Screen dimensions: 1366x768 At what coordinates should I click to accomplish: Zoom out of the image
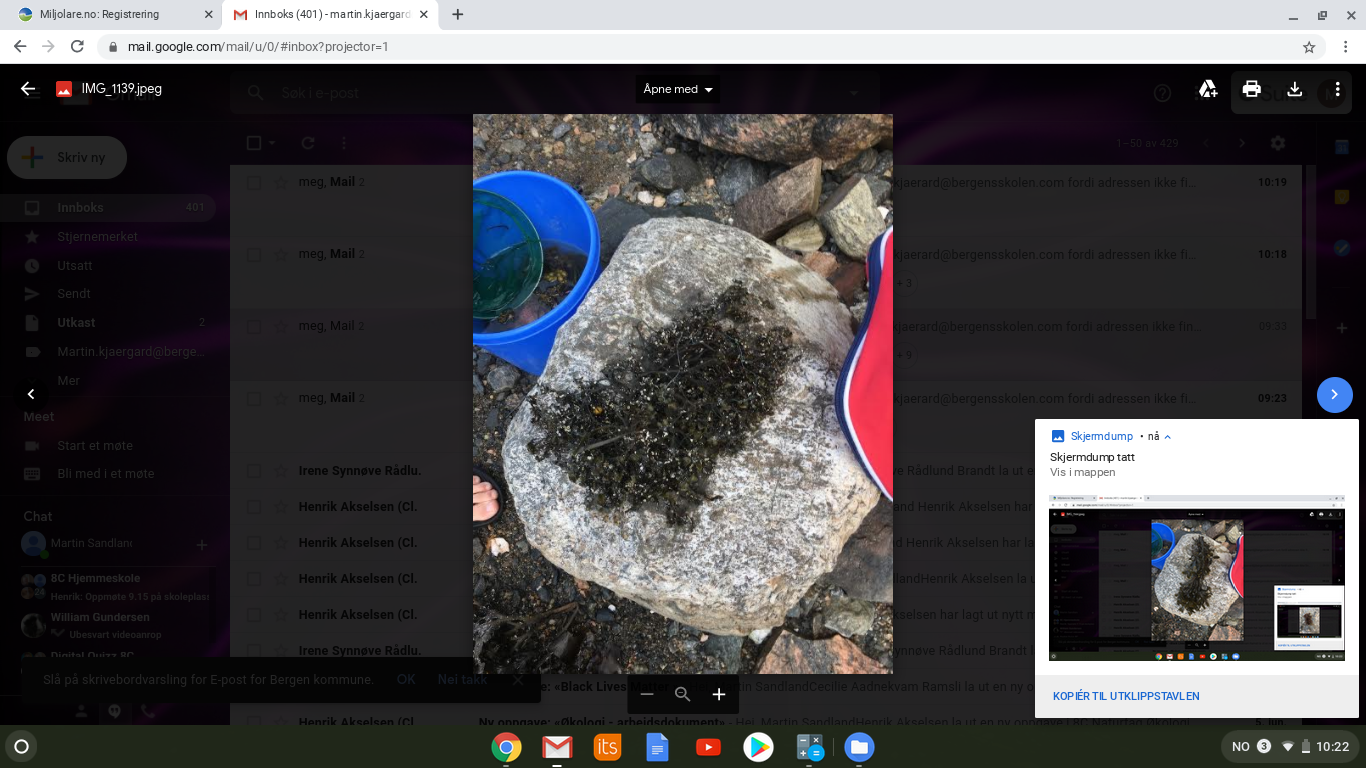coord(647,694)
